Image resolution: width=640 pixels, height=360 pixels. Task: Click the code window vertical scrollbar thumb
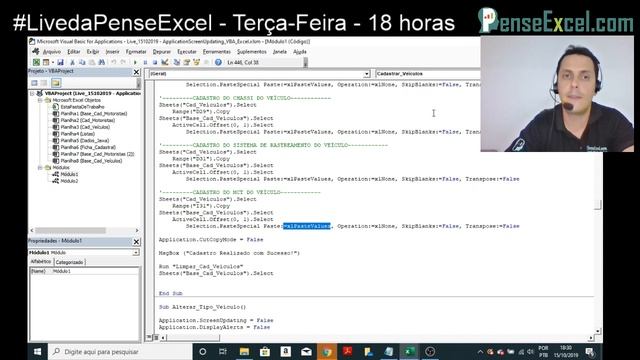598,205
